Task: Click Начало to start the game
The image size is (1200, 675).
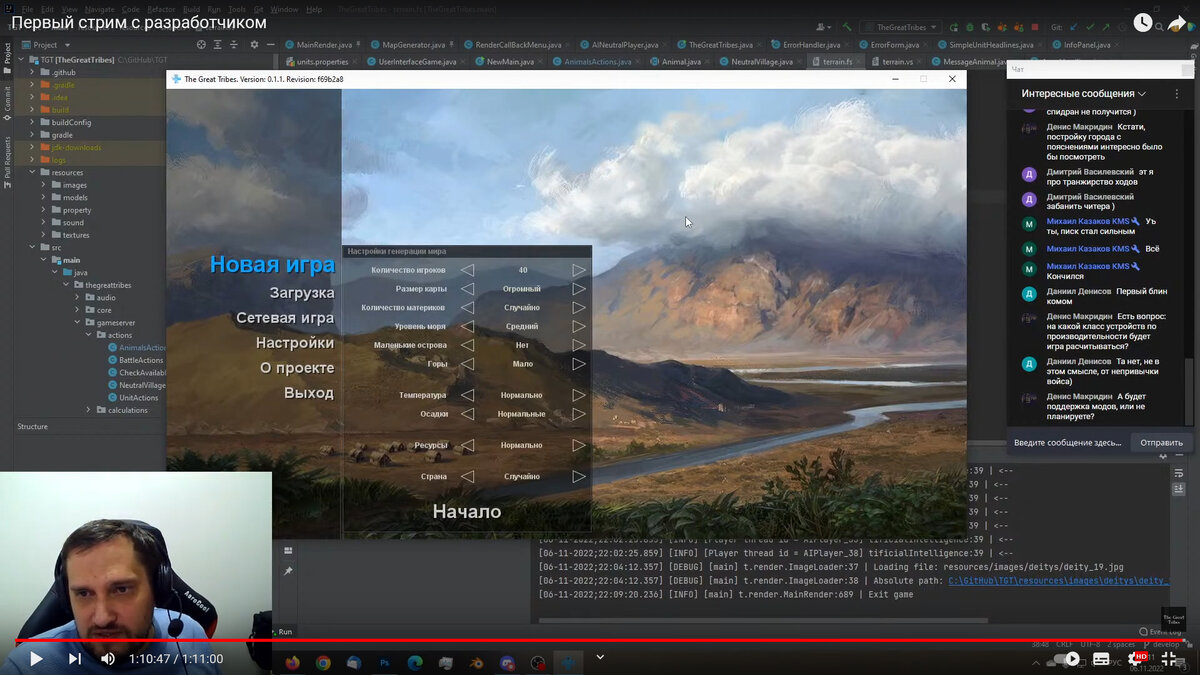Action: pos(467,512)
